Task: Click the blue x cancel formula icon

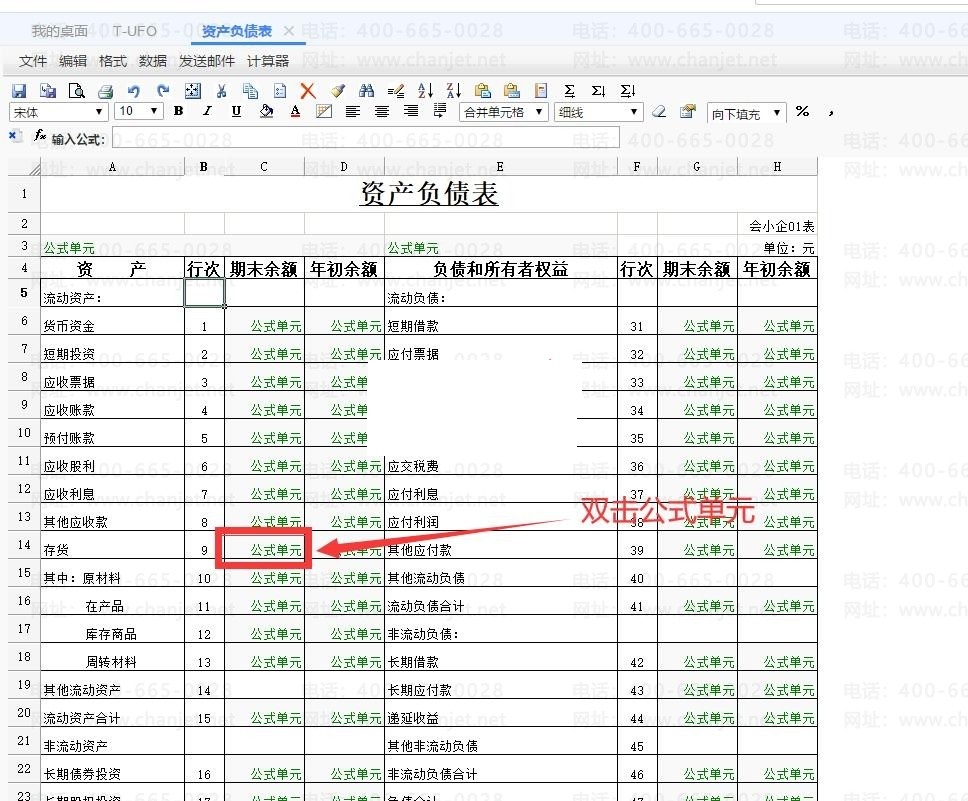Action: [15, 135]
